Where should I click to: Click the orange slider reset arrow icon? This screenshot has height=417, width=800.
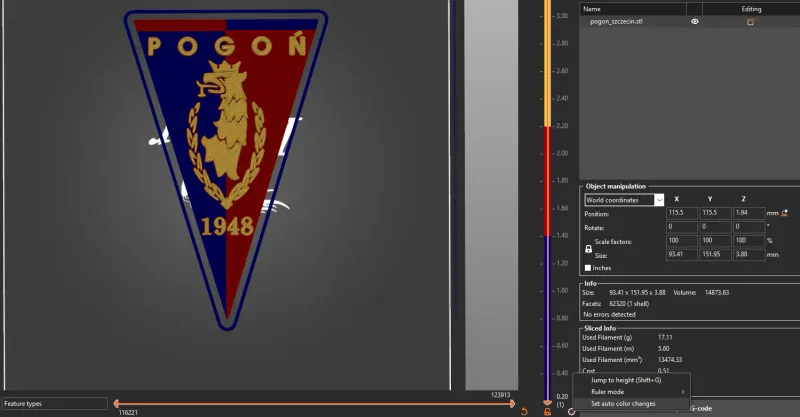[x=524, y=411]
